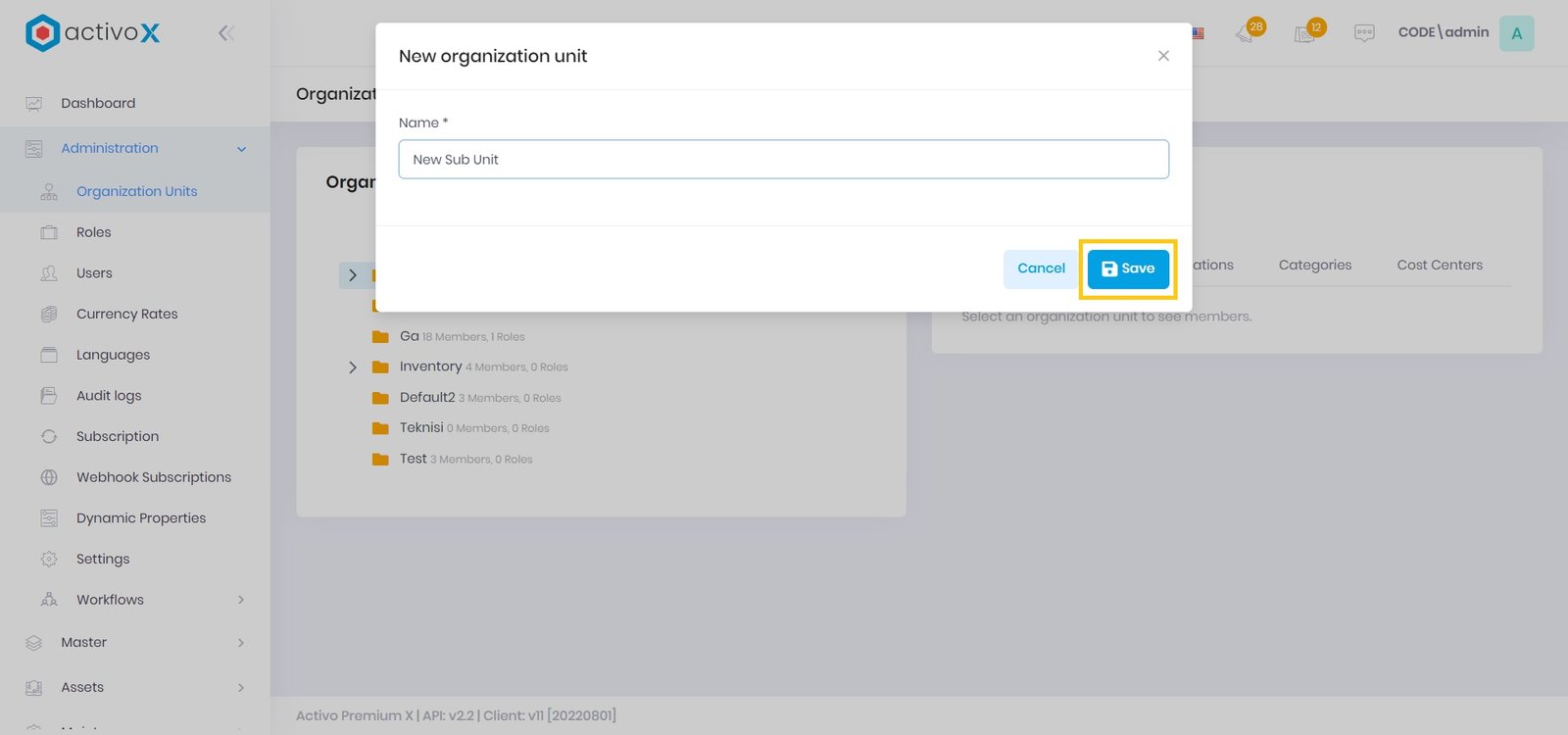Select the Inventory organization unit
This screenshot has height=735, width=1568.
click(430, 367)
